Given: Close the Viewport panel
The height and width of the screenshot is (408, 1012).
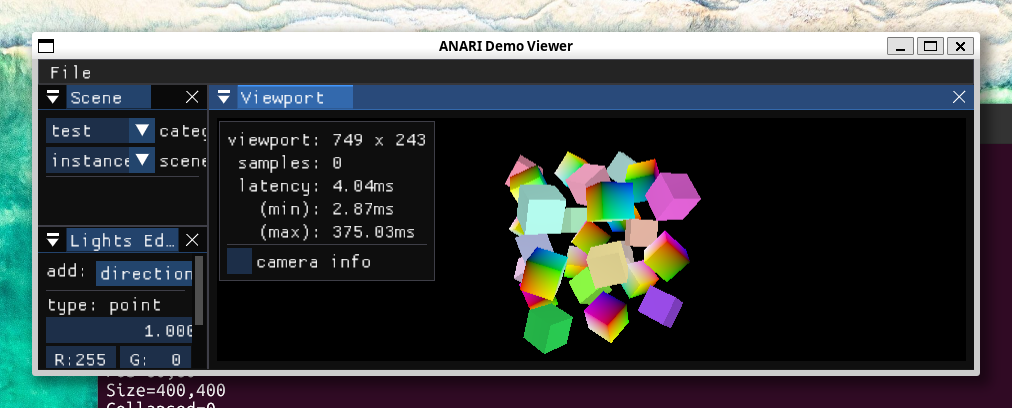Looking at the screenshot, I should click(958, 97).
